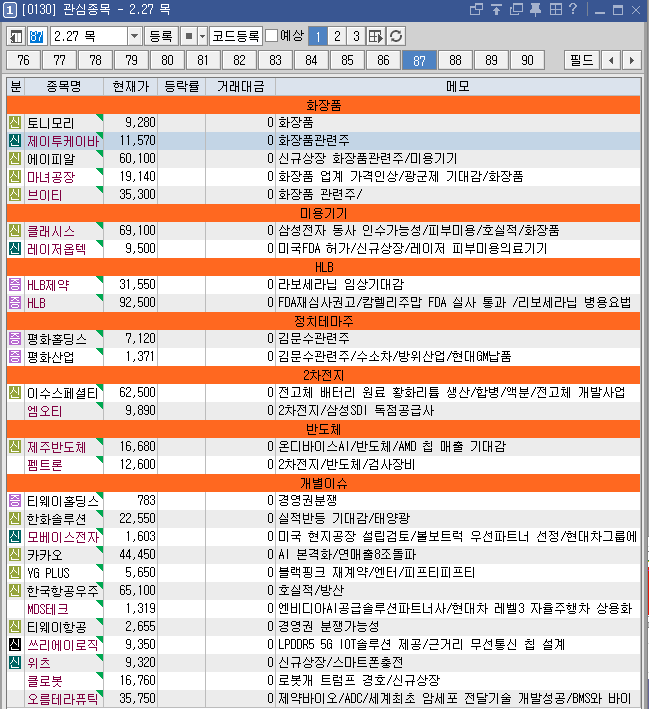This screenshot has height=709, width=649.
Task: Select view mode 3 button
Action: pyautogui.click(x=355, y=36)
